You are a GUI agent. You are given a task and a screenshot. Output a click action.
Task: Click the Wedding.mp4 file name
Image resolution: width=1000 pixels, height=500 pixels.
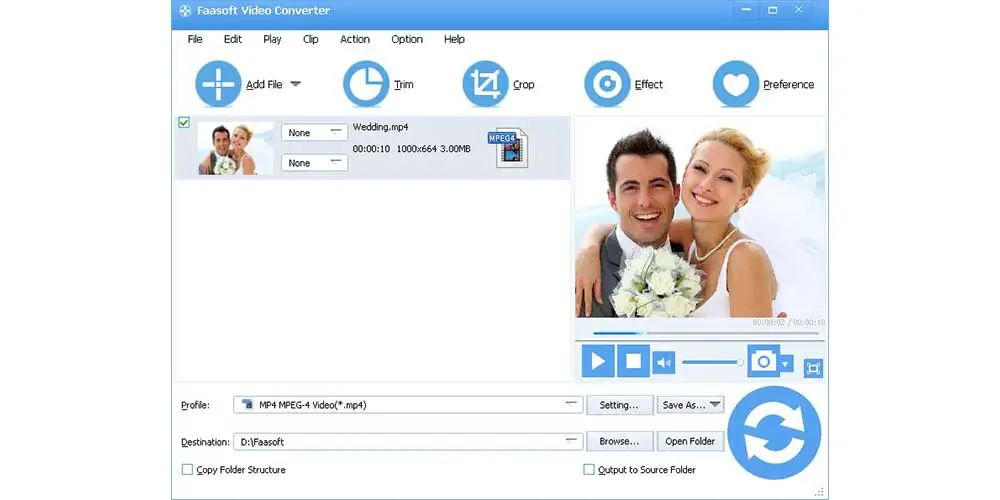tap(381, 127)
